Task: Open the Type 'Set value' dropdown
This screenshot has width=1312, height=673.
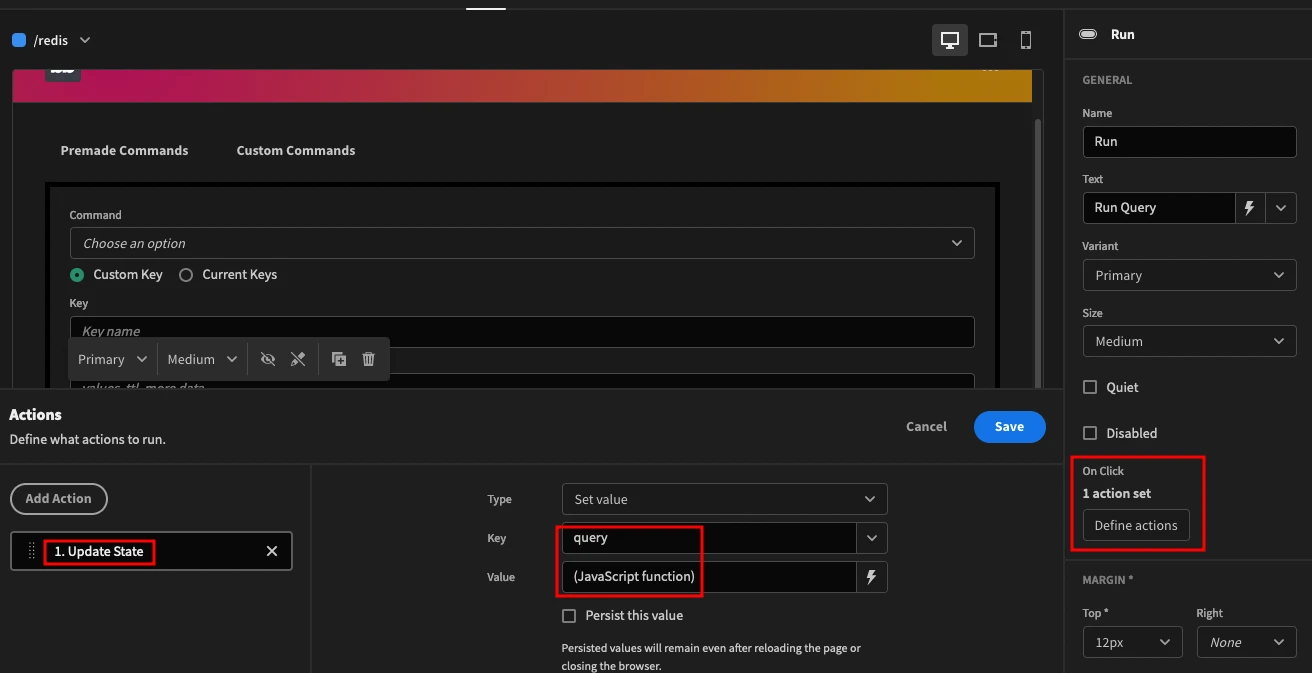Action: (x=724, y=499)
